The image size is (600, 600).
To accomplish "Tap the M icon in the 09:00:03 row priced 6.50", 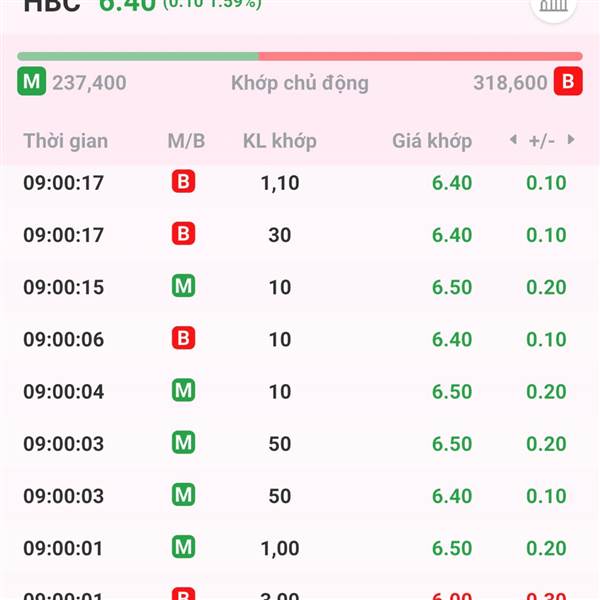I will [x=183, y=442].
